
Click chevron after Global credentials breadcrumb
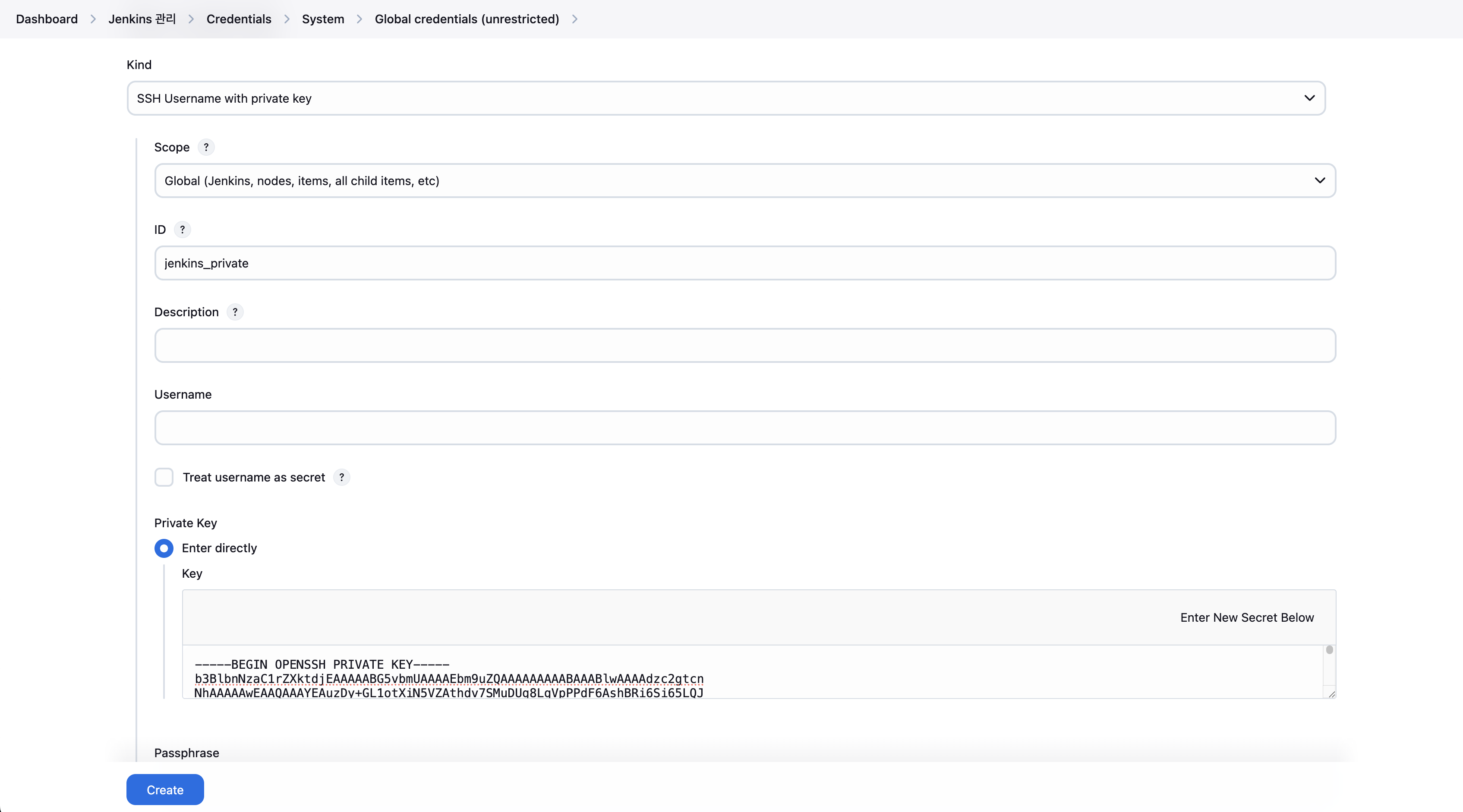575,19
